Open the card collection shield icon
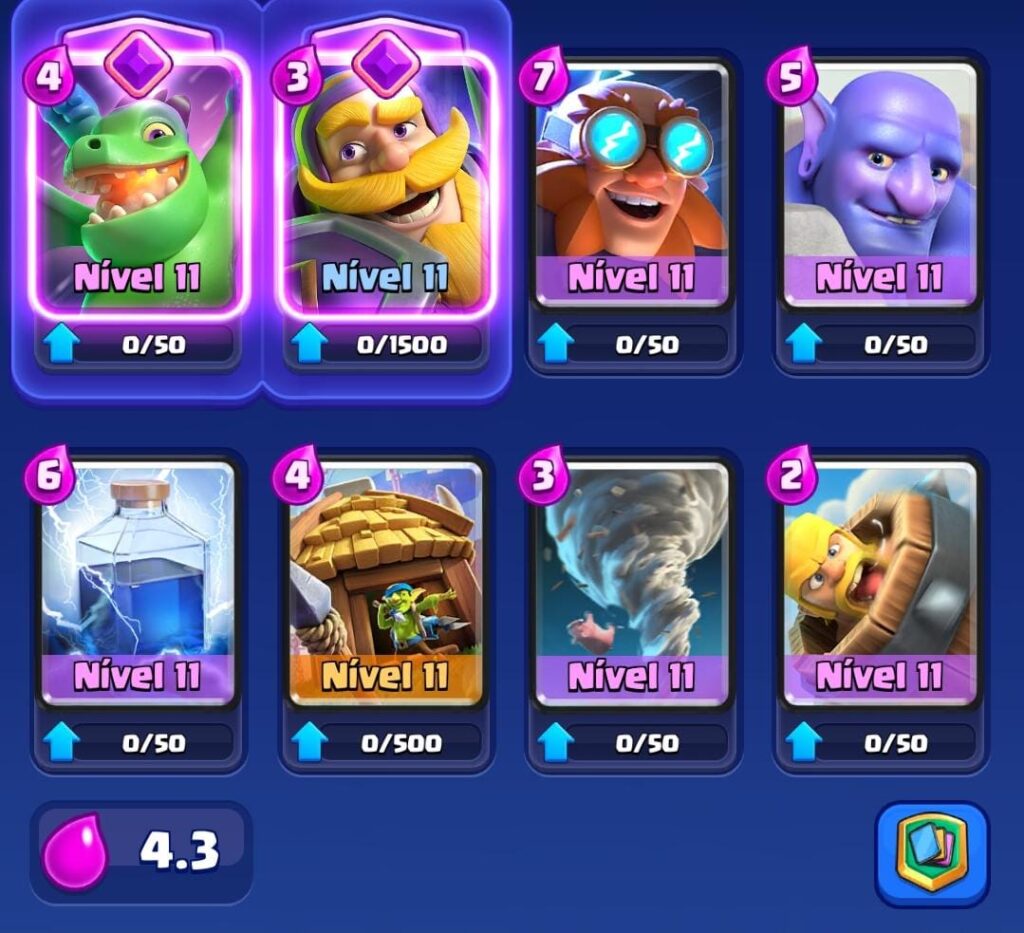Screen dimensions: 1024x933 932,854
